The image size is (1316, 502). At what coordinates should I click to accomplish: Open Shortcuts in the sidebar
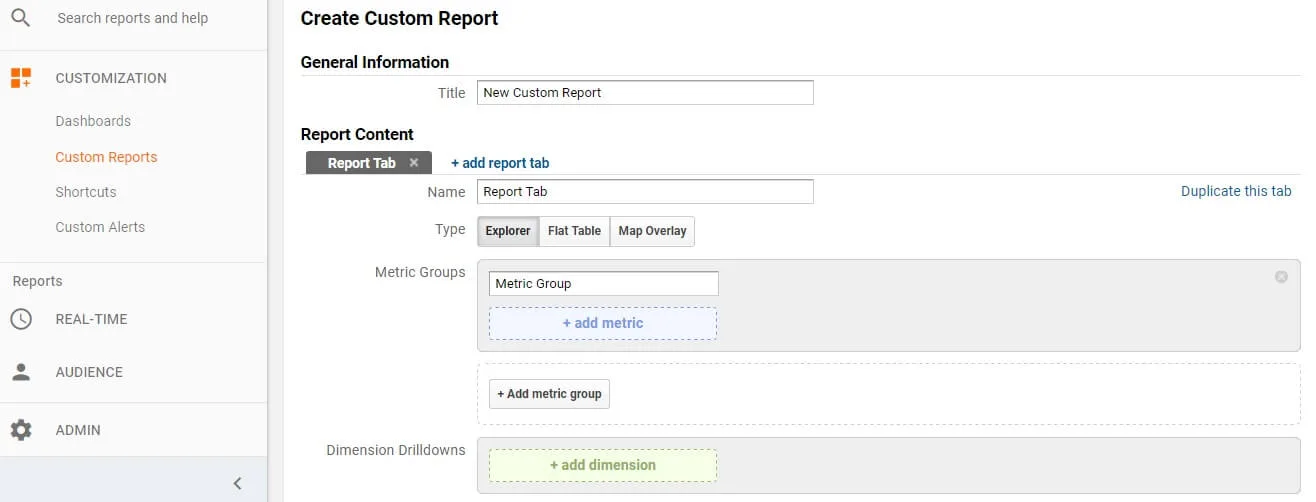[86, 192]
